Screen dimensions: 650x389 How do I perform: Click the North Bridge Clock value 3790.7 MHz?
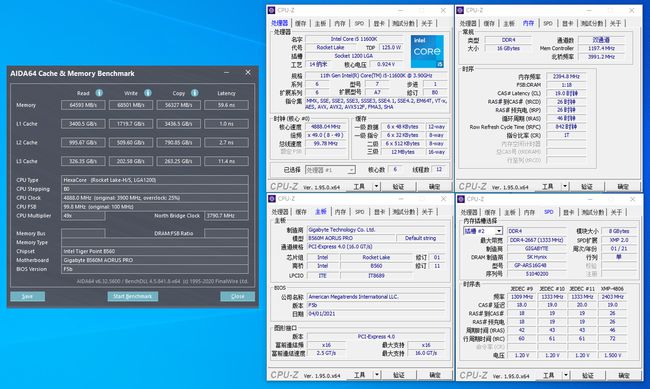tap(226, 216)
